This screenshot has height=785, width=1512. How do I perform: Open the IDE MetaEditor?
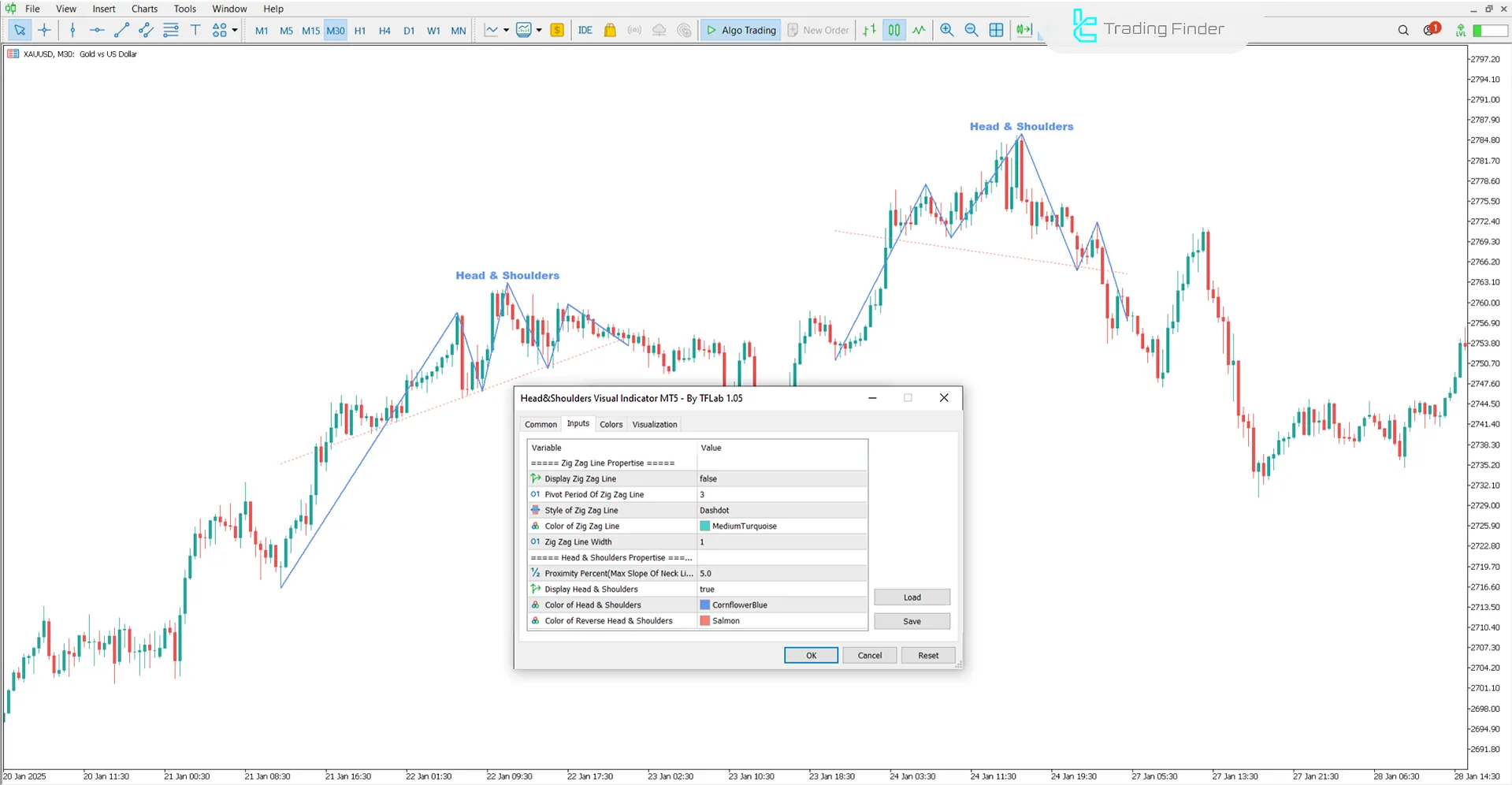585,30
